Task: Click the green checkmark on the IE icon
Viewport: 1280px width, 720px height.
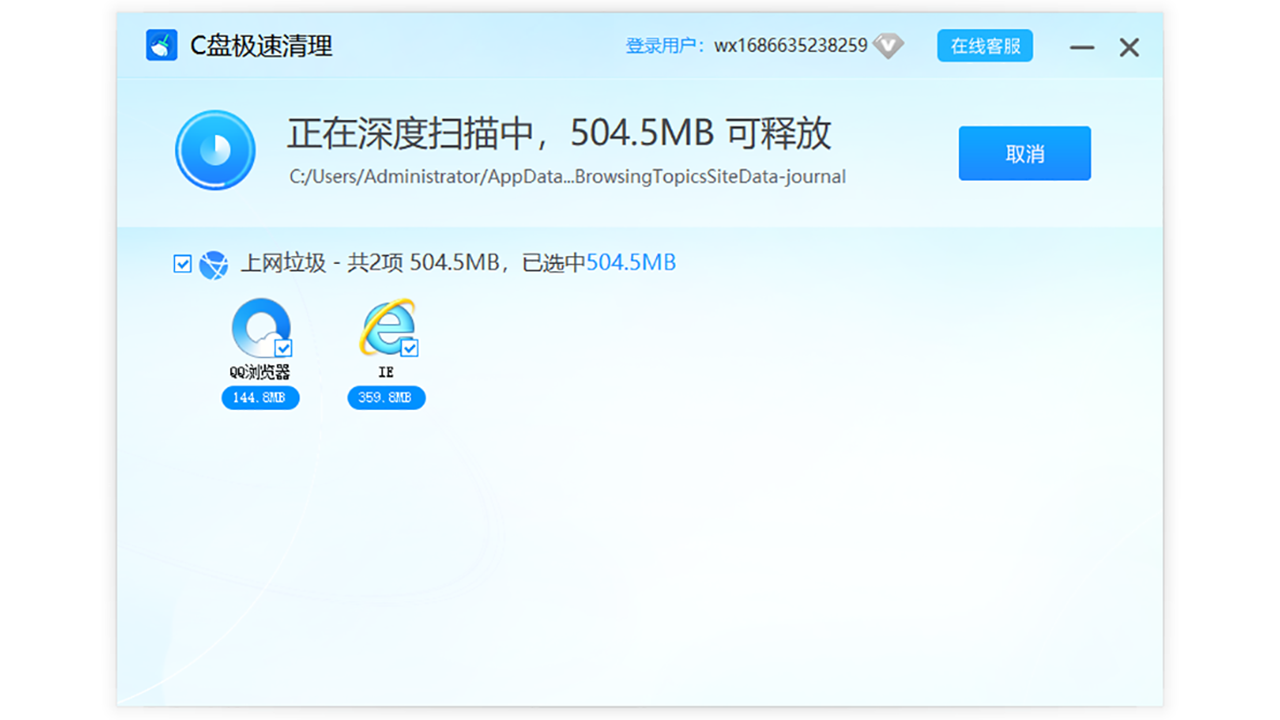Action: [x=408, y=349]
